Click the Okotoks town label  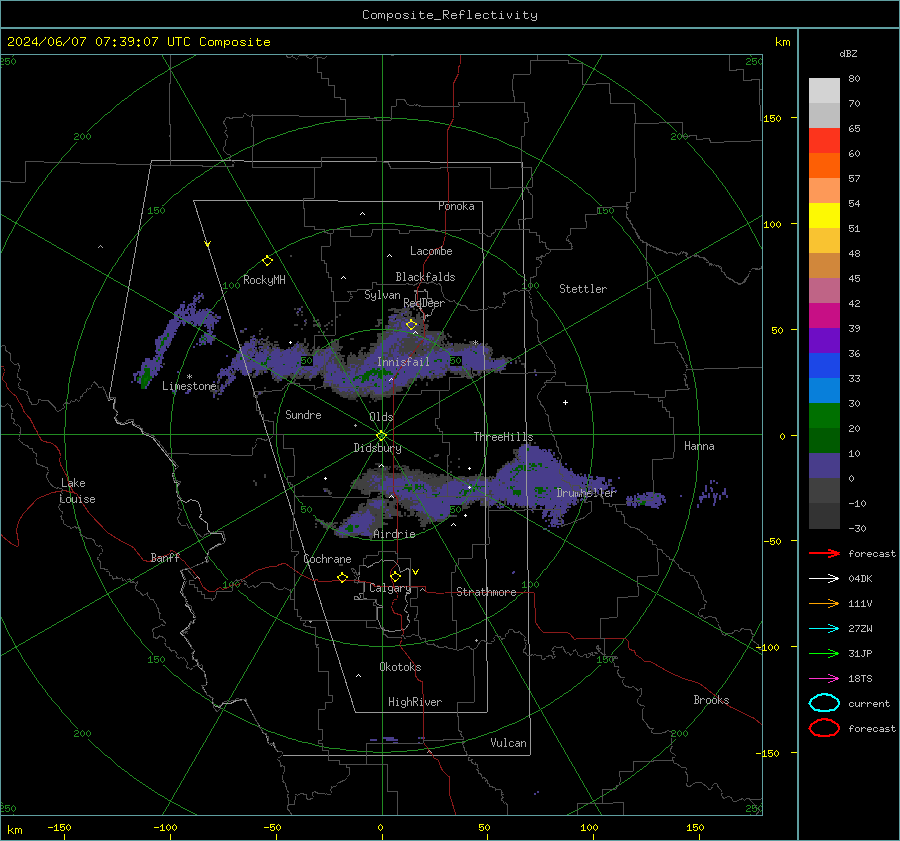(400, 667)
